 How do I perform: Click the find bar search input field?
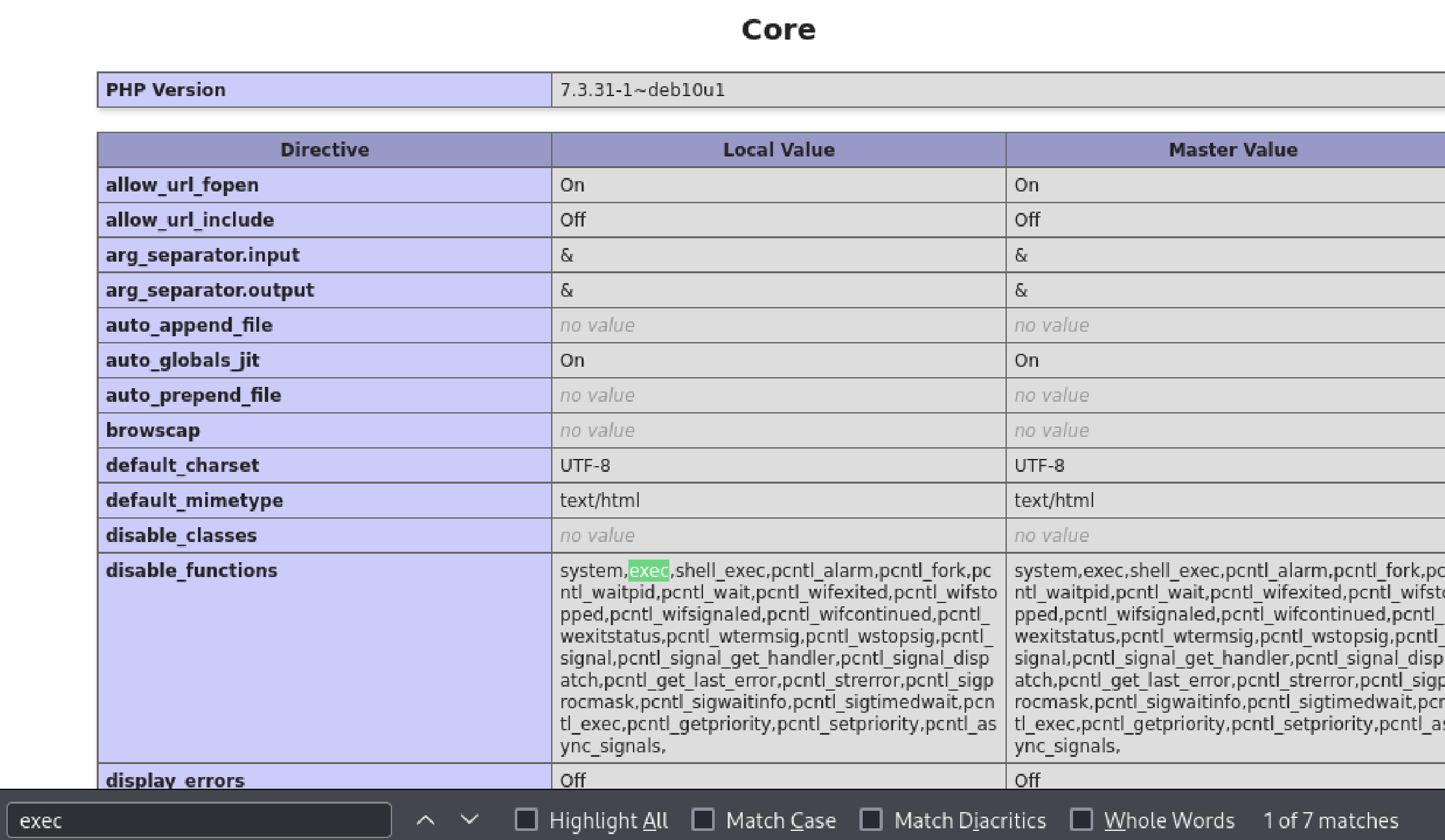pyautogui.click(x=199, y=821)
